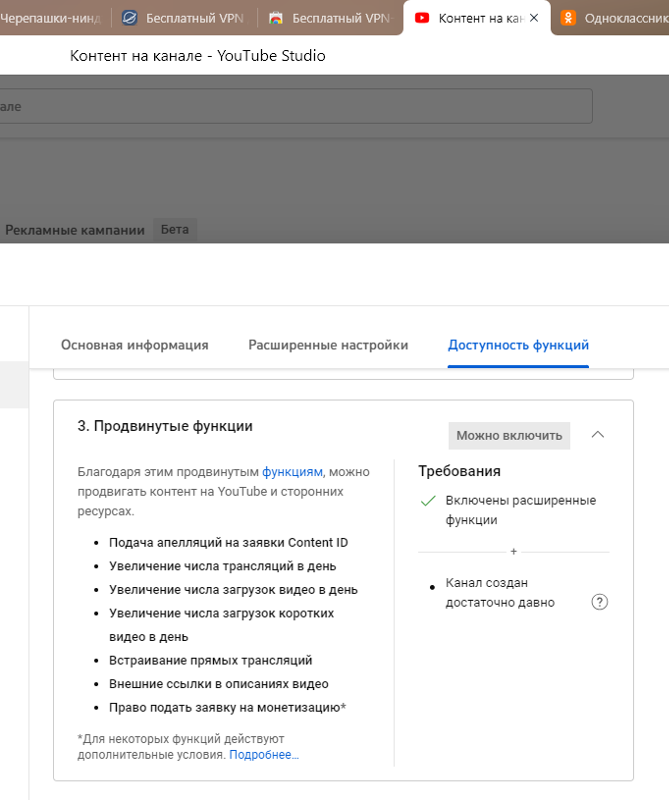Click the plus sign between requirements
The width and height of the screenshot is (669, 800).
(514, 552)
